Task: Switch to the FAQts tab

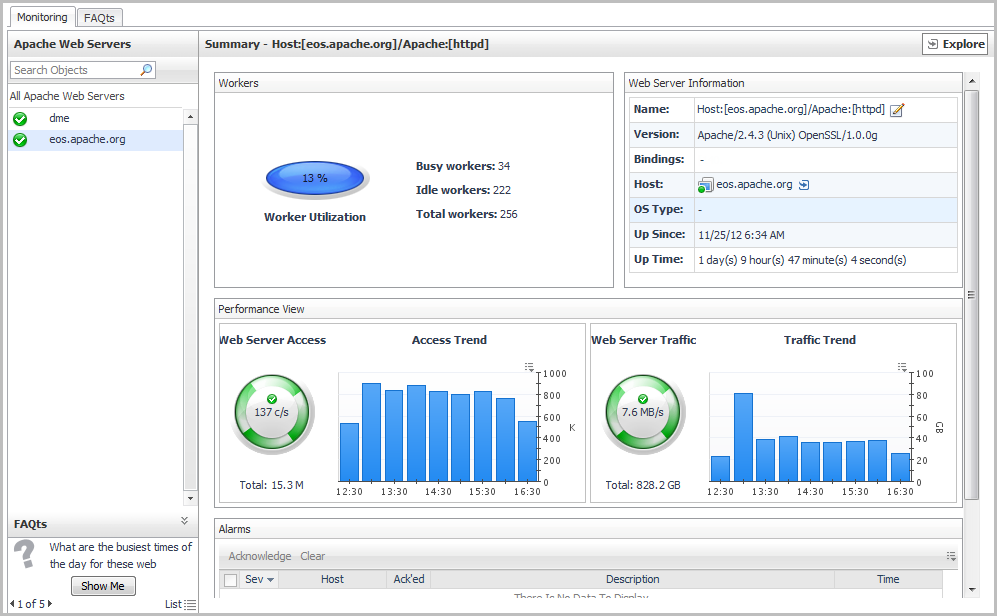Action: click(99, 17)
